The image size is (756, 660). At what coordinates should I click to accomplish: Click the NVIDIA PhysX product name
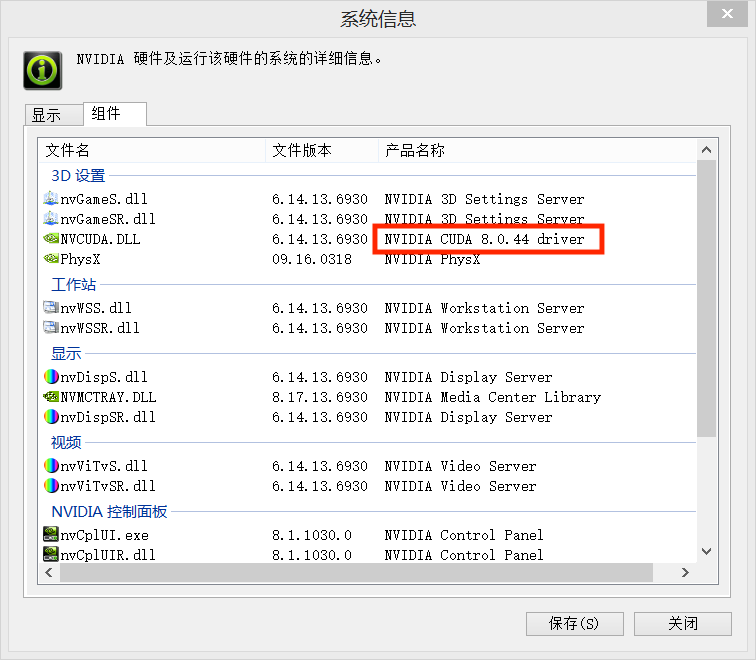tap(432, 259)
